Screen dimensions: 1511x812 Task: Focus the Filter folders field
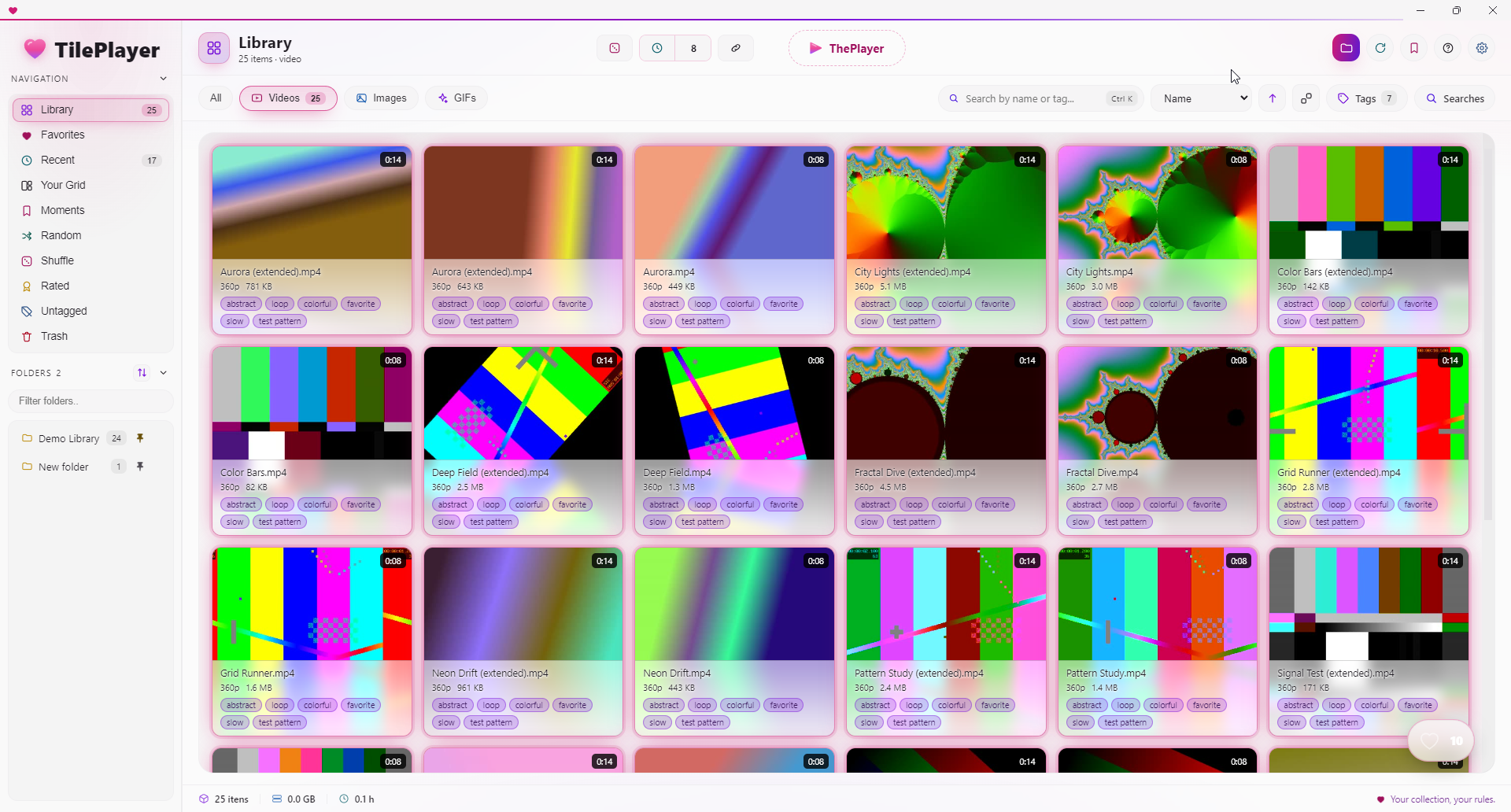pos(91,400)
